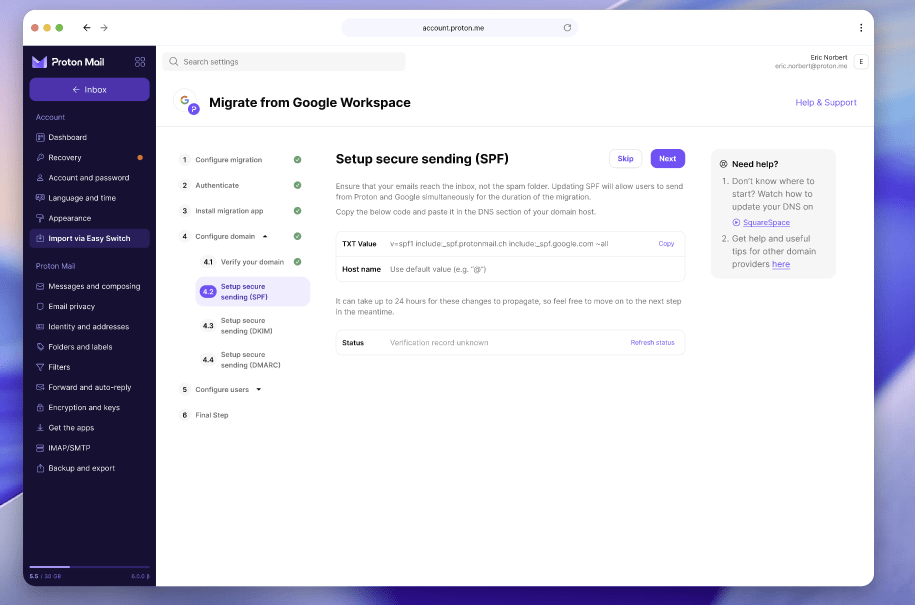Click the Backup and export icon
The height and width of the screenshot is (605, 915).
40,468
